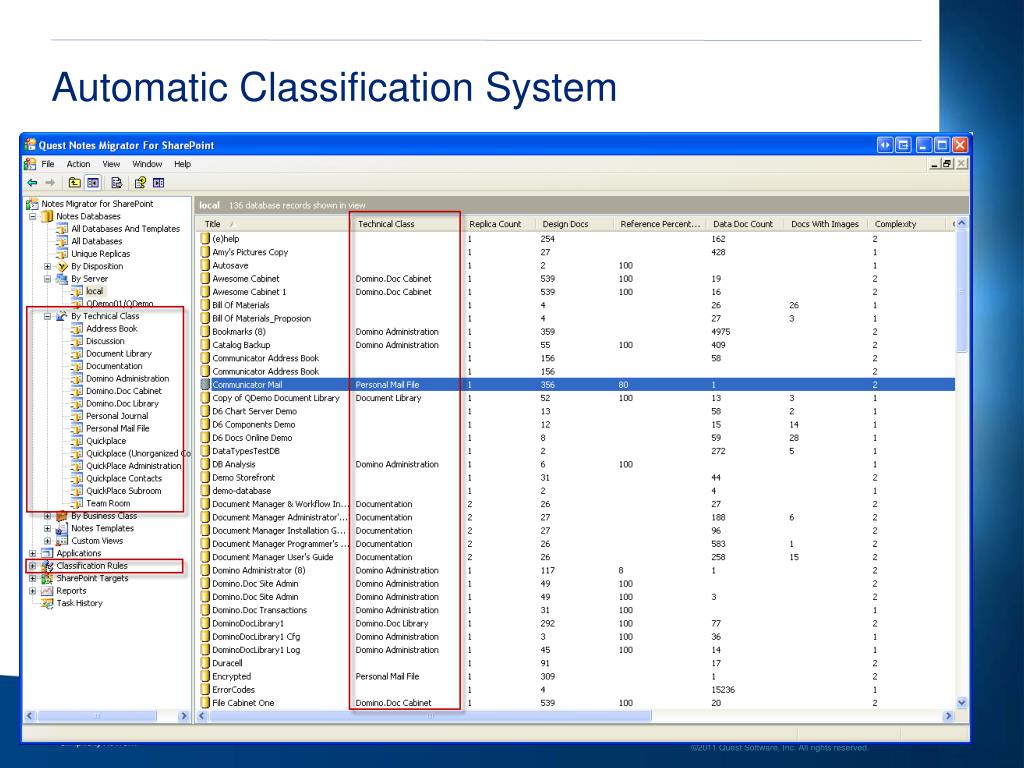Click the database list's horizontal scroll-right arrow
This screenshot has width=1024, height=768.
(x=948, y=716)
